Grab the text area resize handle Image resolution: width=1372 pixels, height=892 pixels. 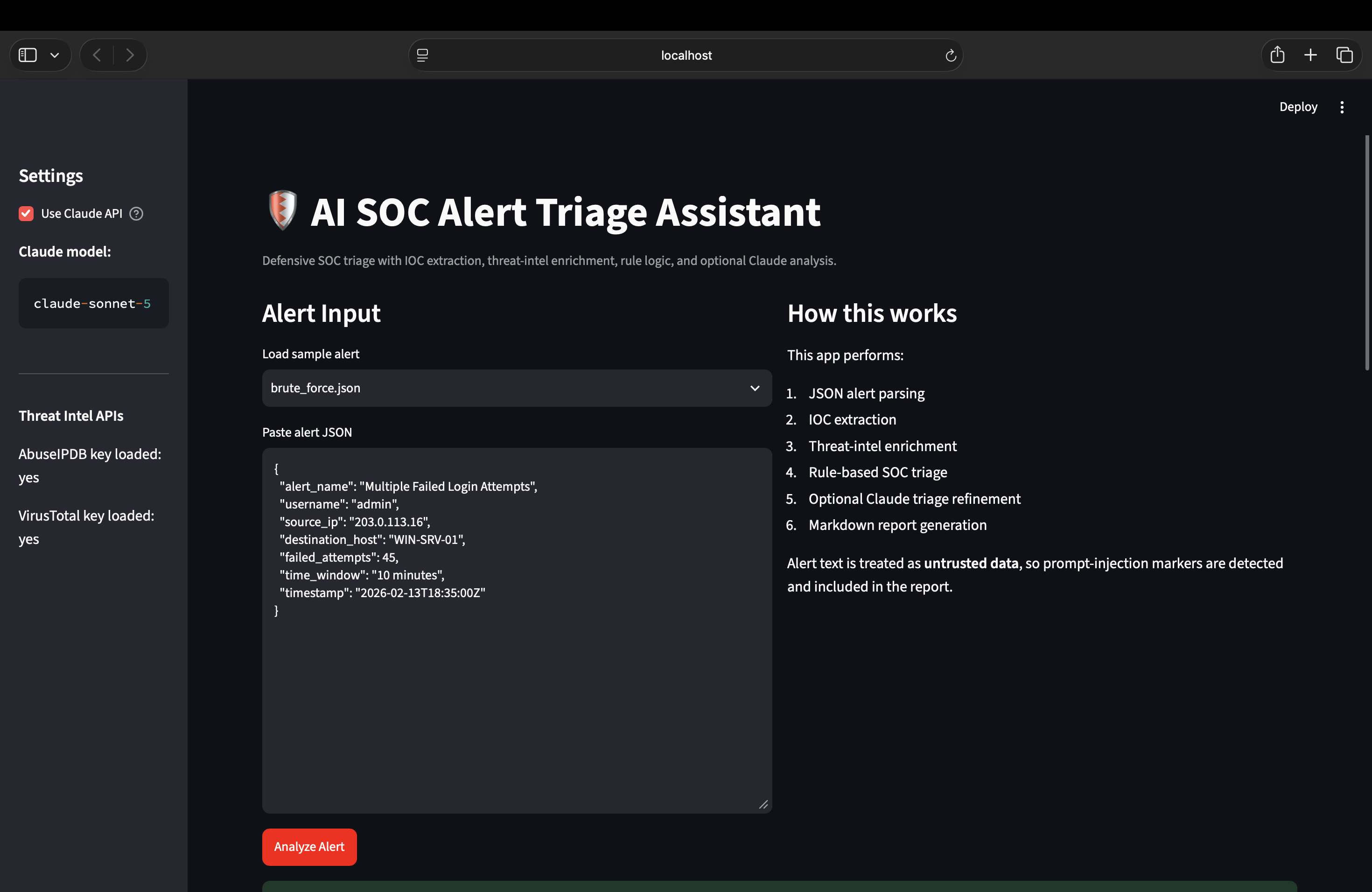763,804
